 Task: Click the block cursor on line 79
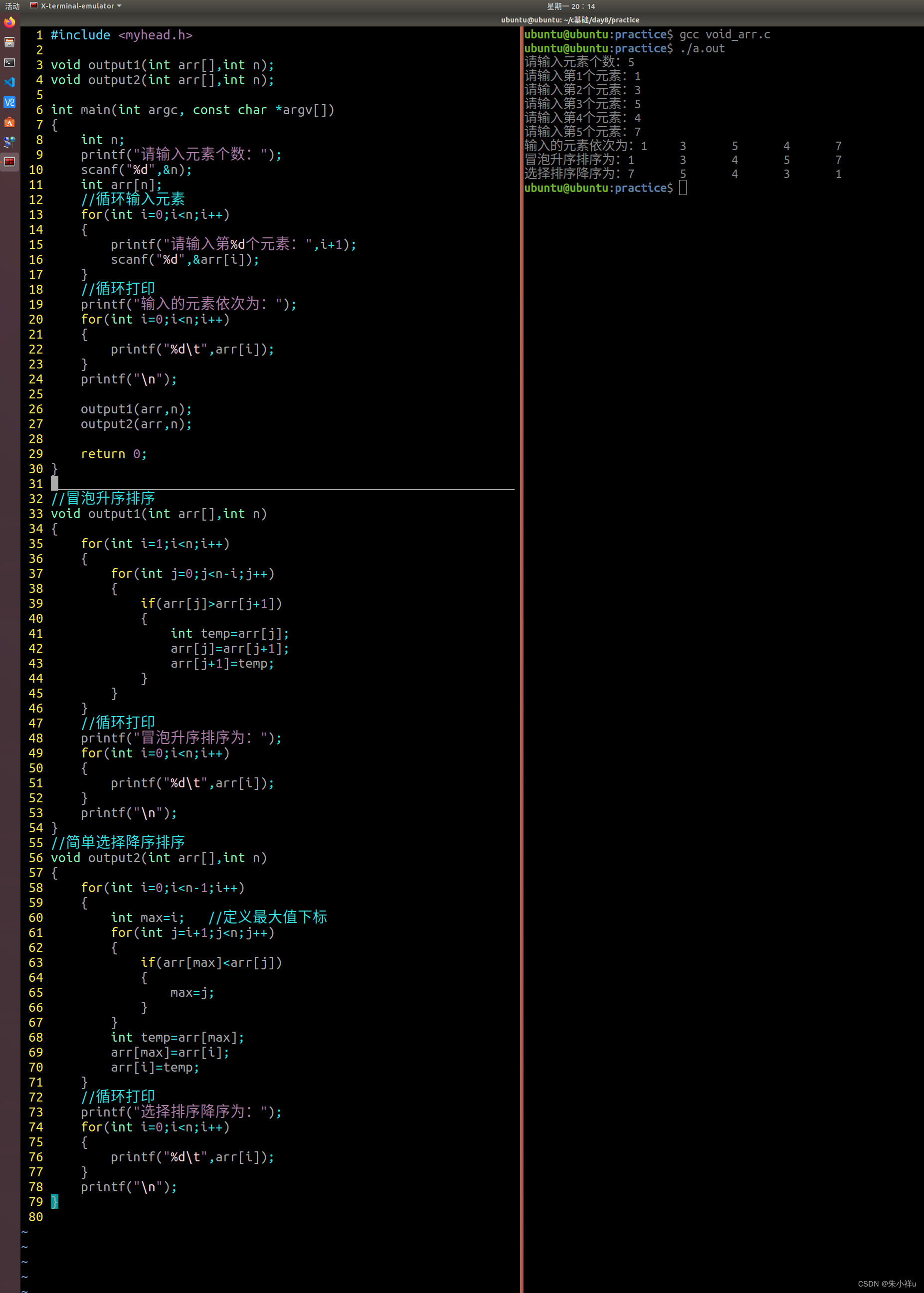(55, 1201)
